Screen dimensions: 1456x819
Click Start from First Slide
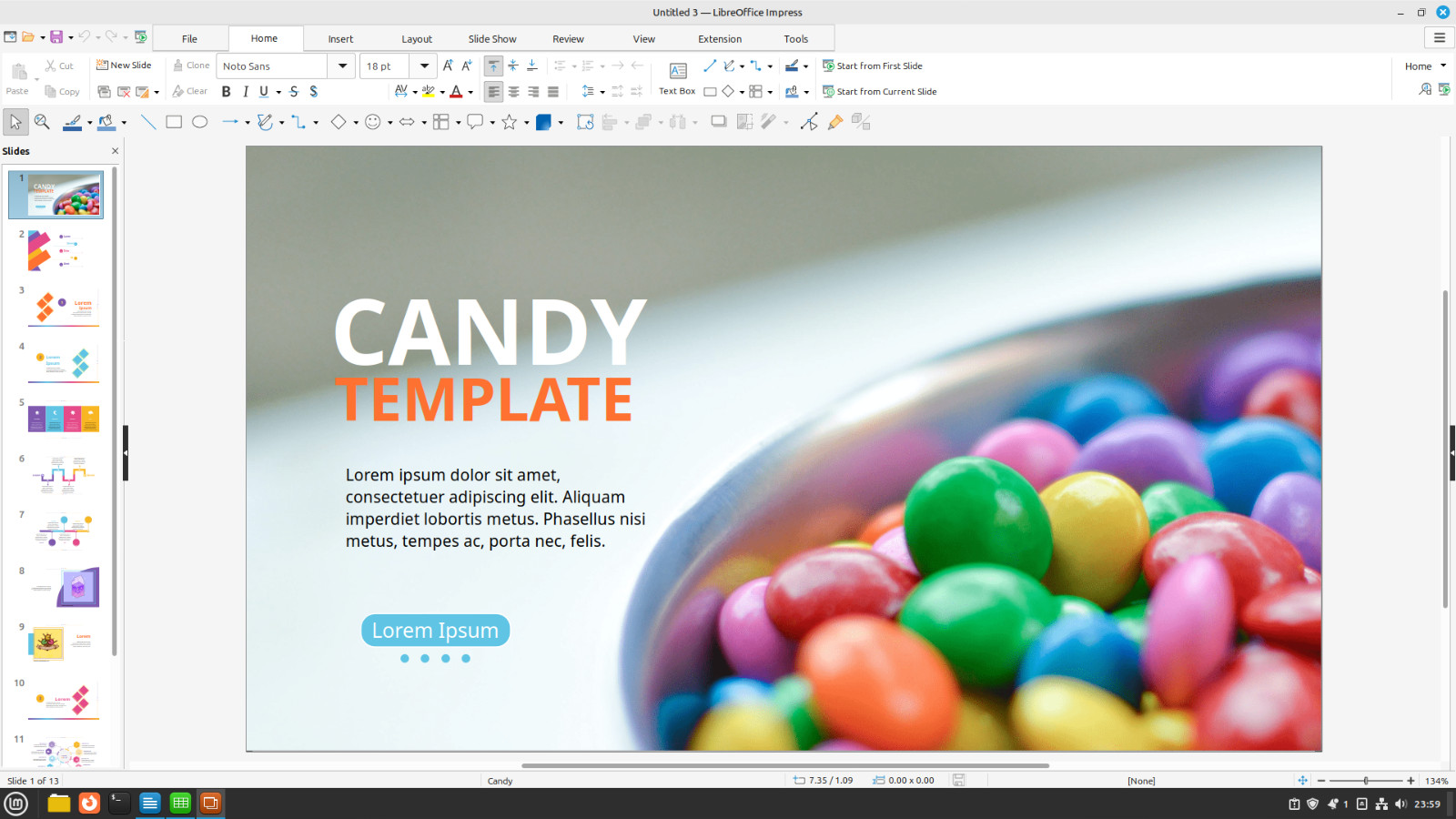coord(873,66)
